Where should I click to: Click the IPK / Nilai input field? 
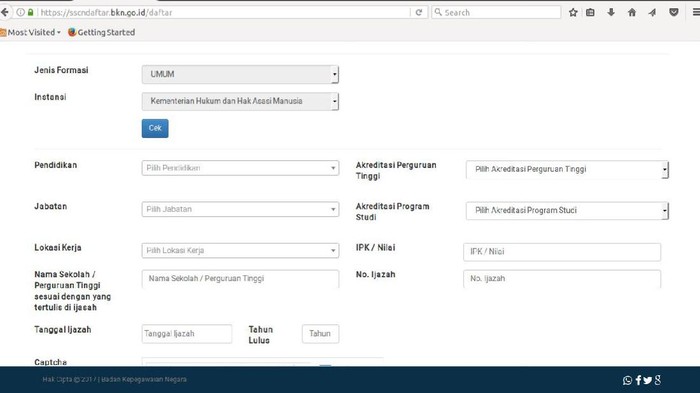pyautogui.click(x=562, y=252)
